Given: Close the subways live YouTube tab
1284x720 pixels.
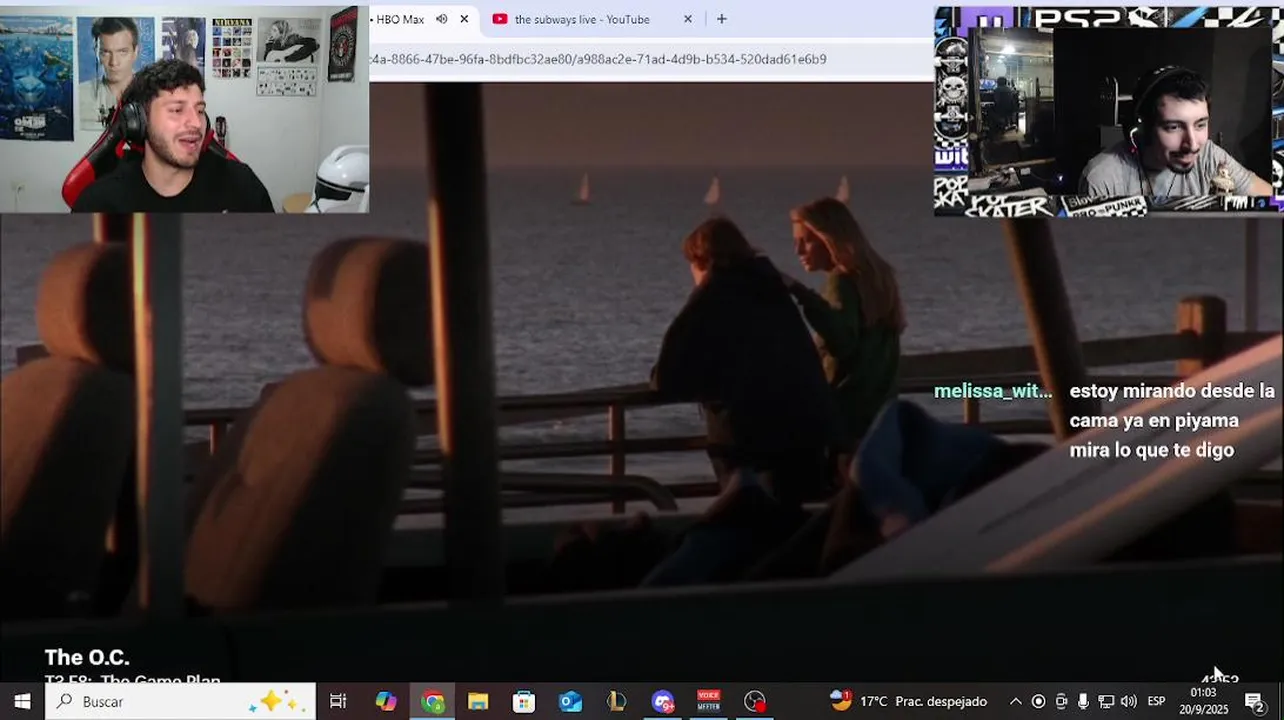Looking at the screenshot, I should (687, 19).
